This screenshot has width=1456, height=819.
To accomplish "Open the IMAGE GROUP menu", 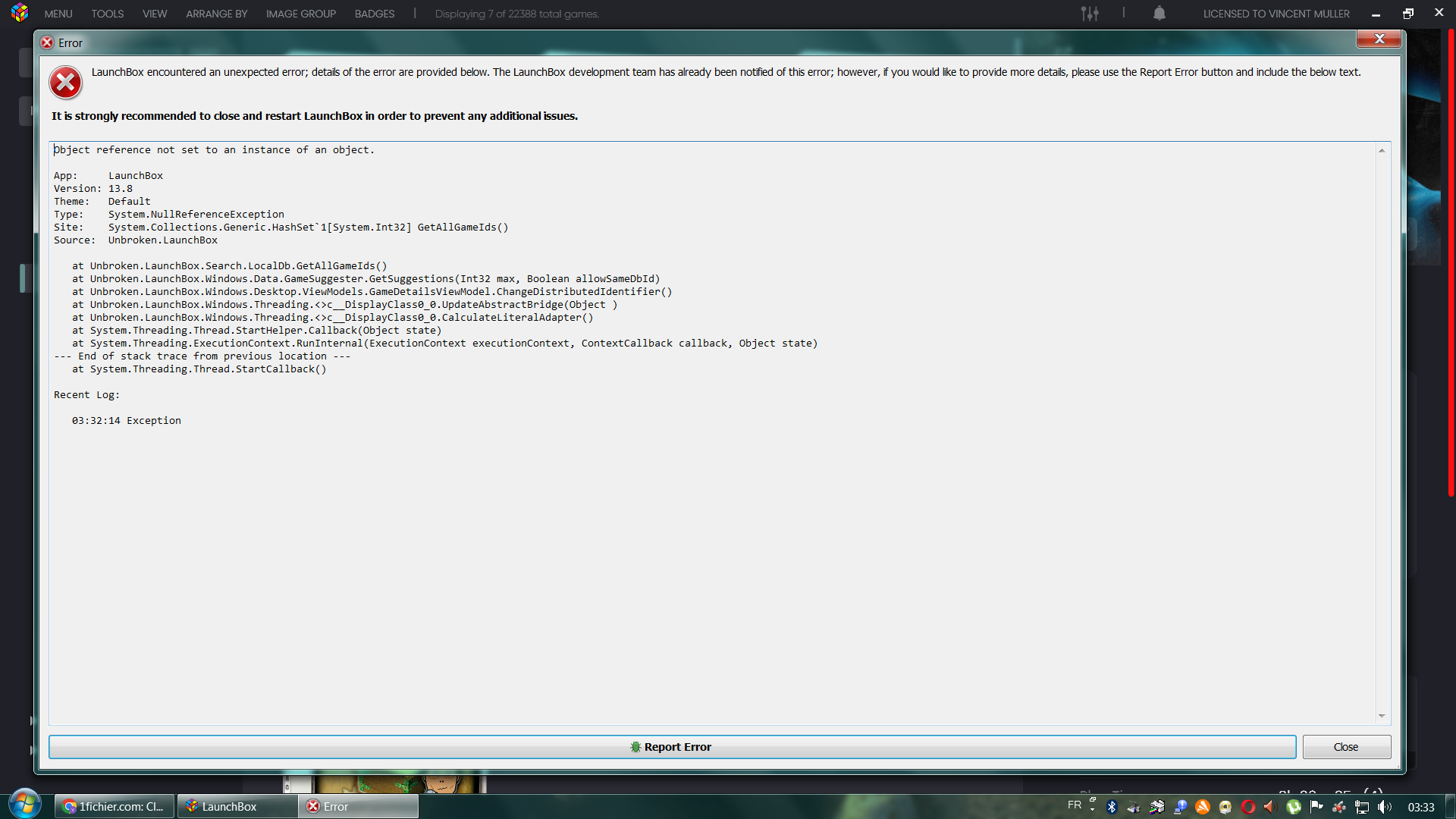I will pyautogui.click(x=301, y=14).
